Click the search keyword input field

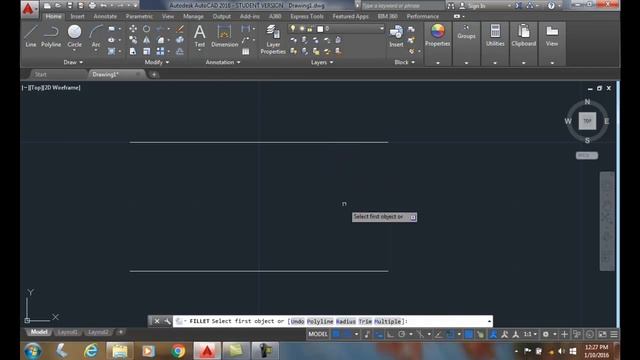[403, 6]
